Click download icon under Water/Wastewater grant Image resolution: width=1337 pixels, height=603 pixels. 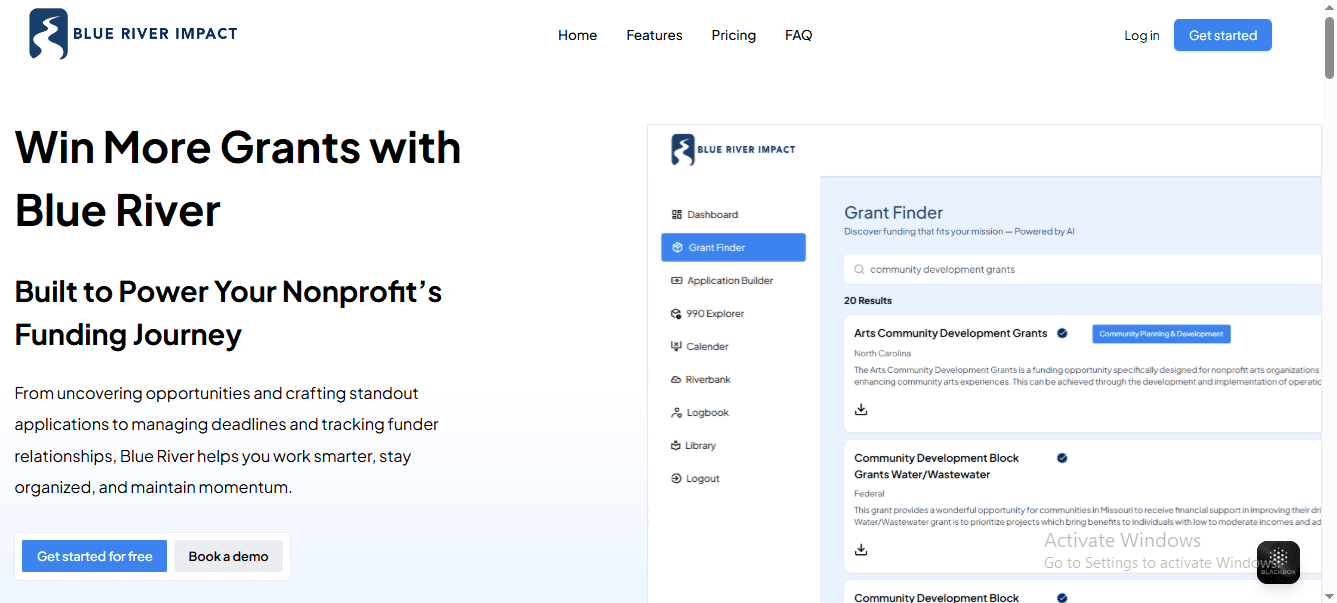[861, 549]
